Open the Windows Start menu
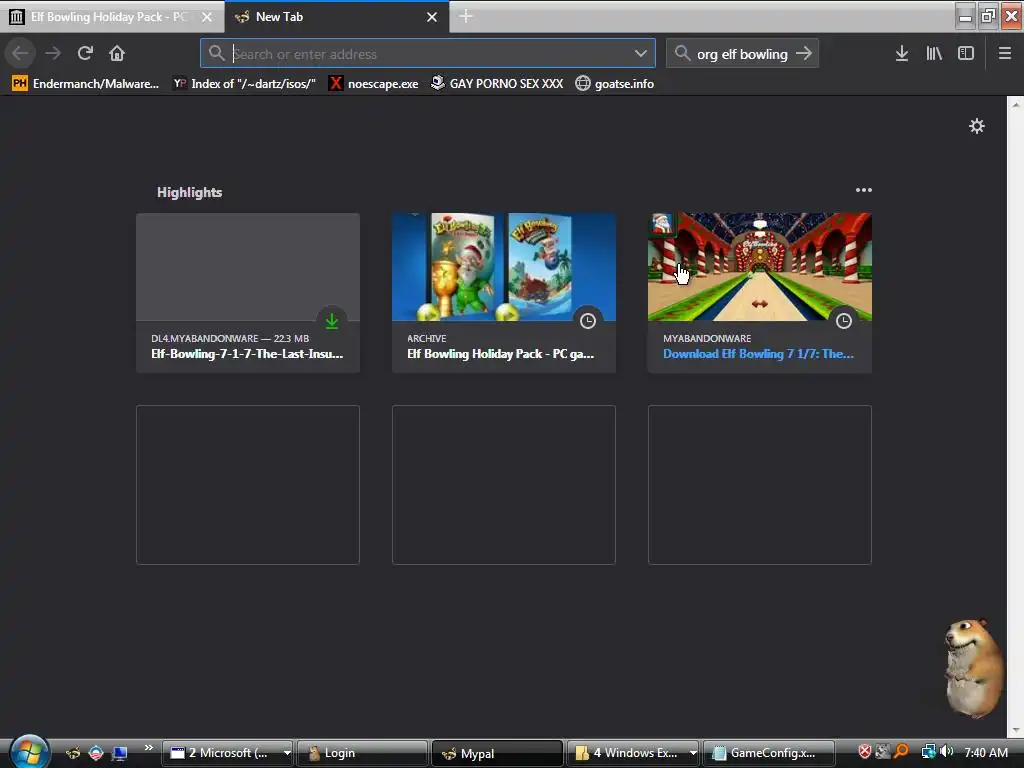Viewport: 1024px width, 768px height. pos(29,752)
